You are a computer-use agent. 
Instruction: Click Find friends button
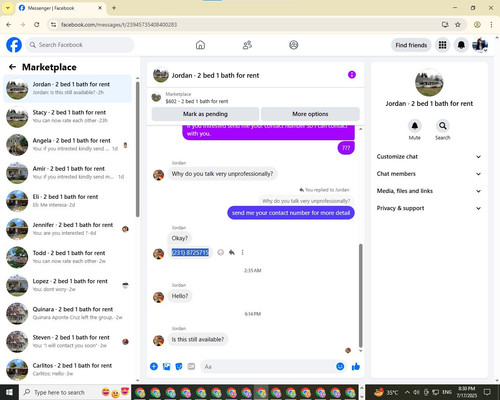tap(411, 45)
